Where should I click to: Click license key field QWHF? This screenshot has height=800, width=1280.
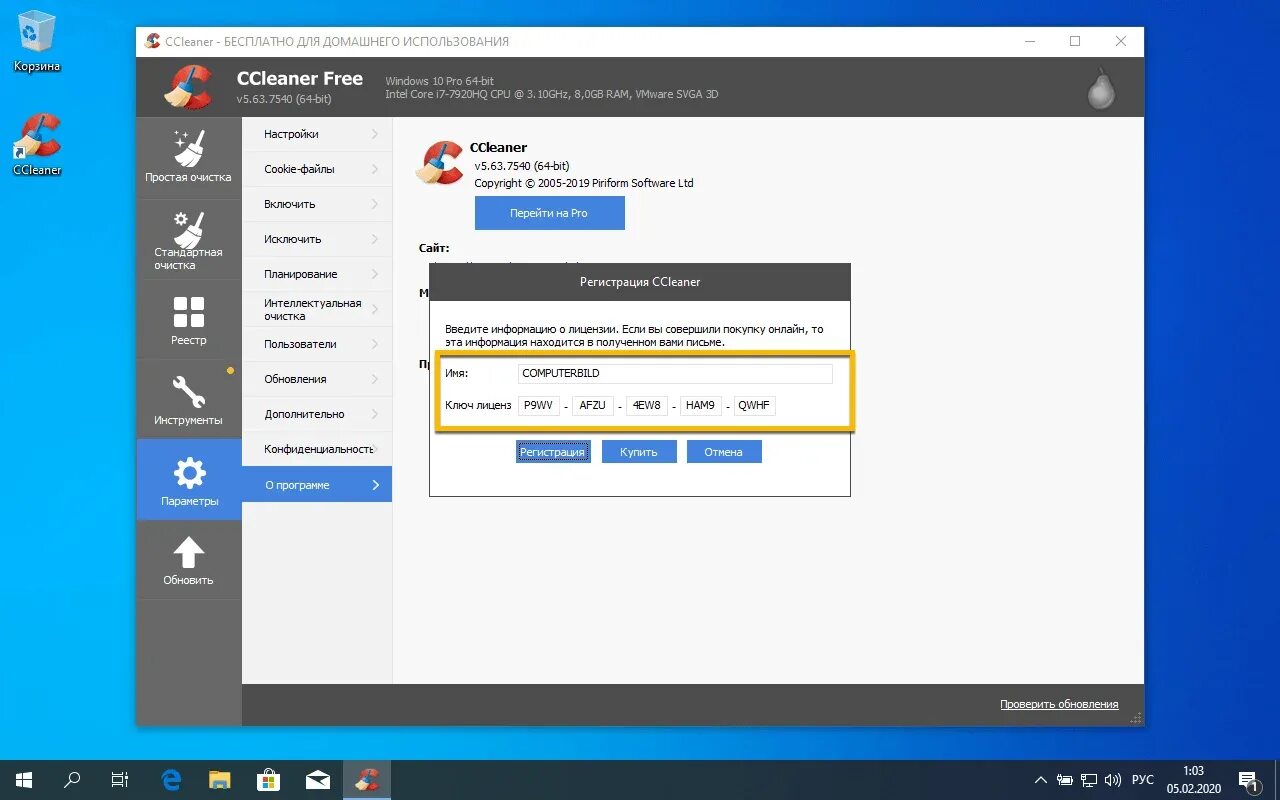(x=755, y=405)
